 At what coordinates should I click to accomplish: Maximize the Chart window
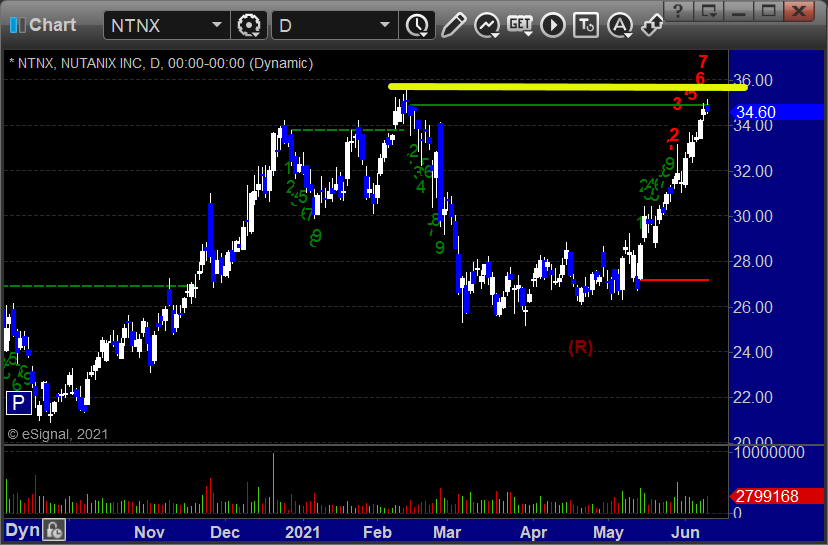(x=768, y=10)
